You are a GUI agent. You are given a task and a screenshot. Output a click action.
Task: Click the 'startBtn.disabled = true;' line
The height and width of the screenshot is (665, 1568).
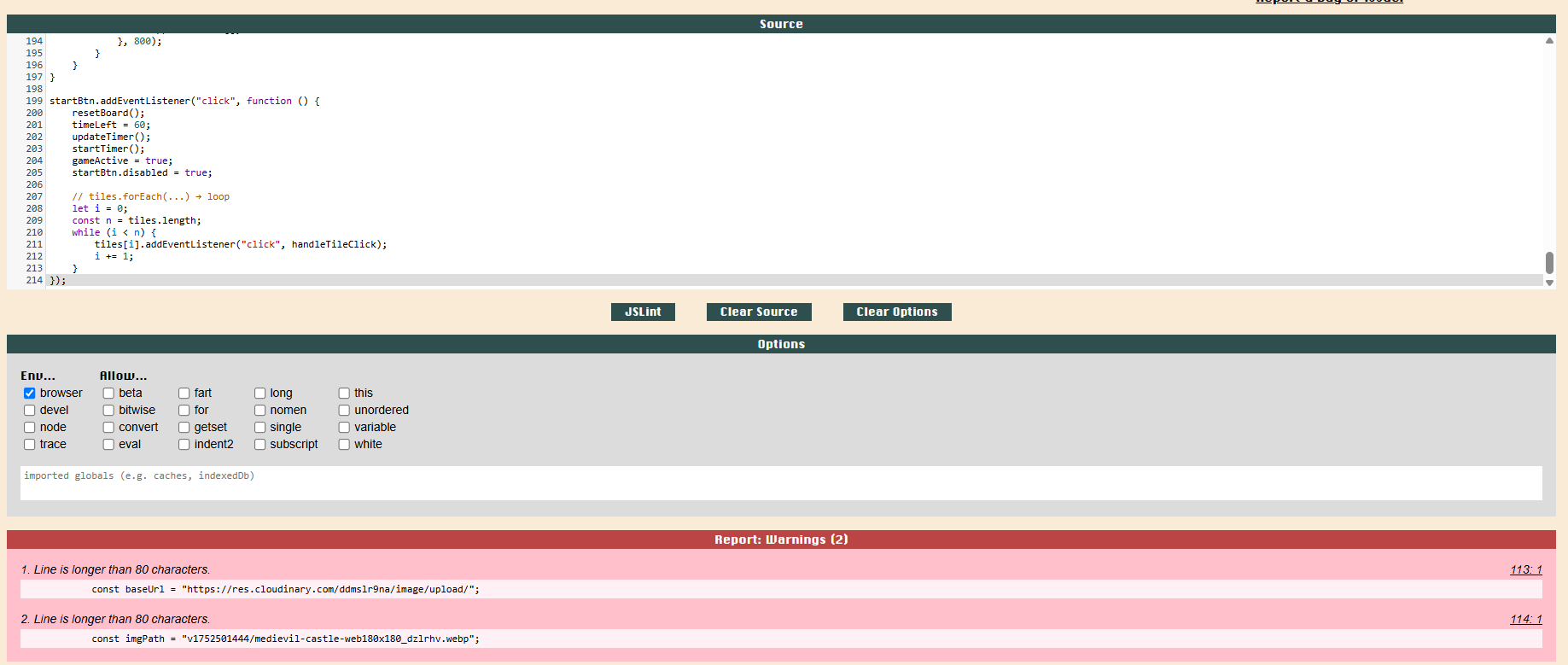pyautogui.click(x=143, y=172)
